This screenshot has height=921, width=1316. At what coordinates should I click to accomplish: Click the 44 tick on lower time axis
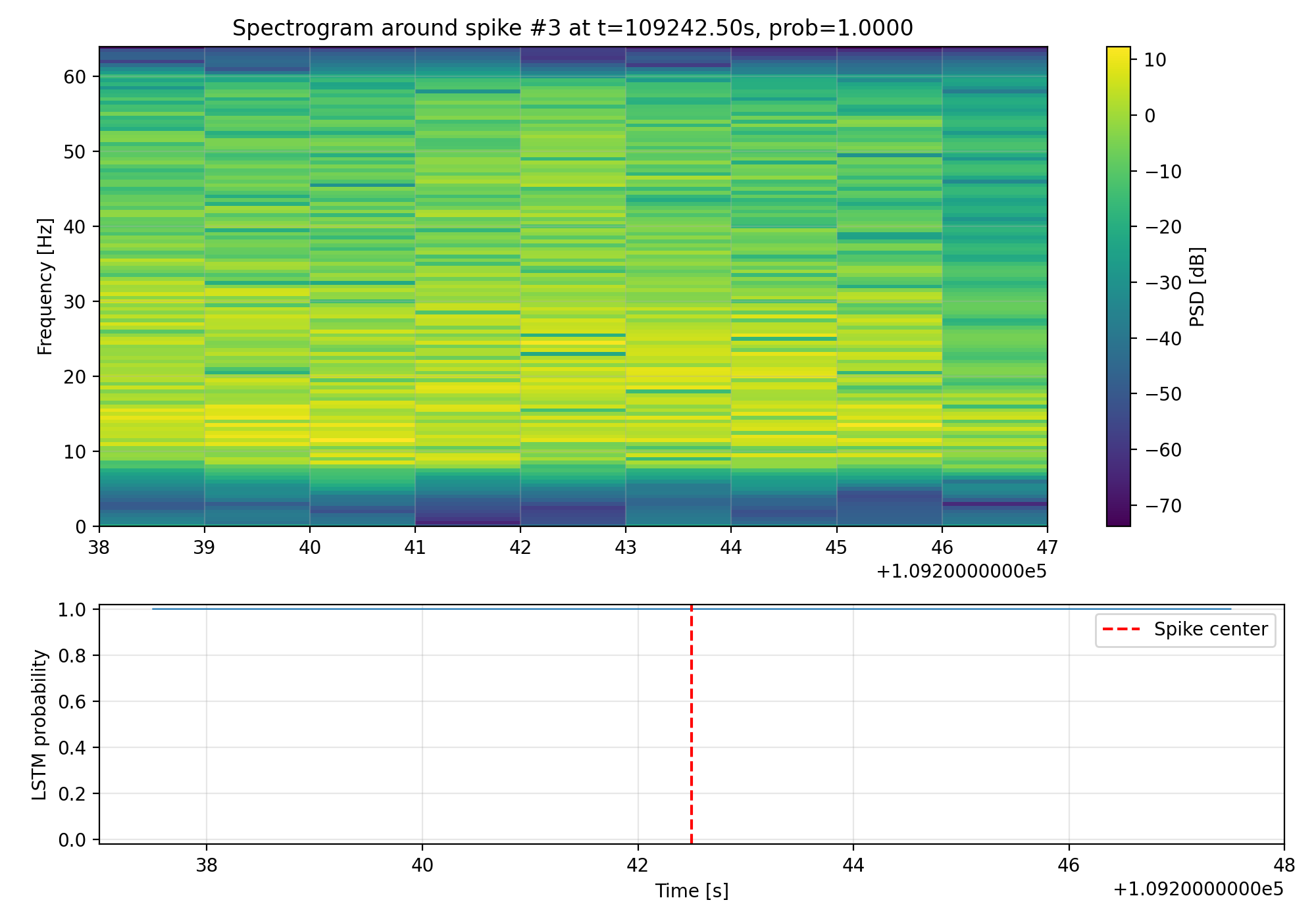pos(853,864)
